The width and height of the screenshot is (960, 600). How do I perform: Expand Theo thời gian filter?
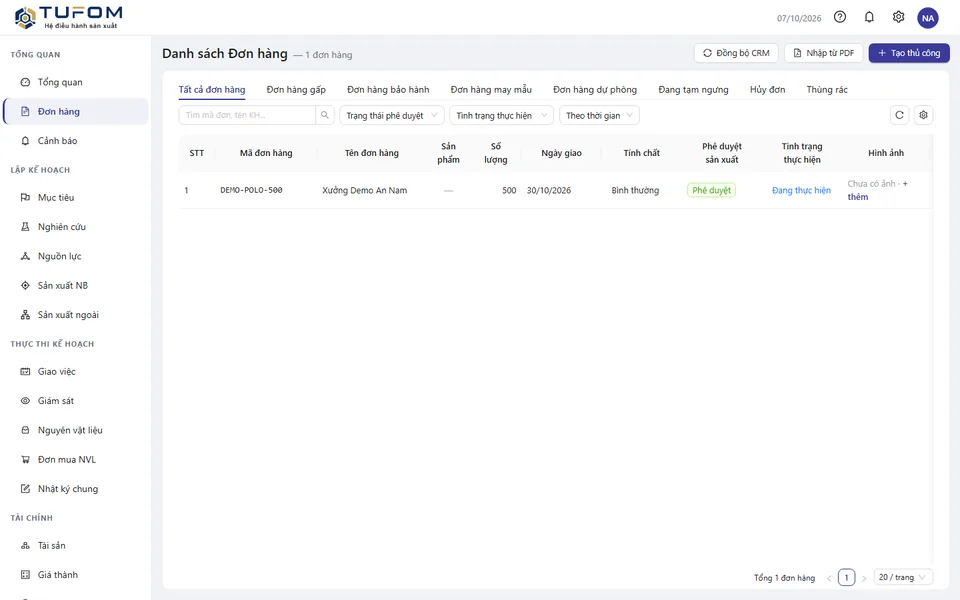pyautogui.click(x=599, y=115)
